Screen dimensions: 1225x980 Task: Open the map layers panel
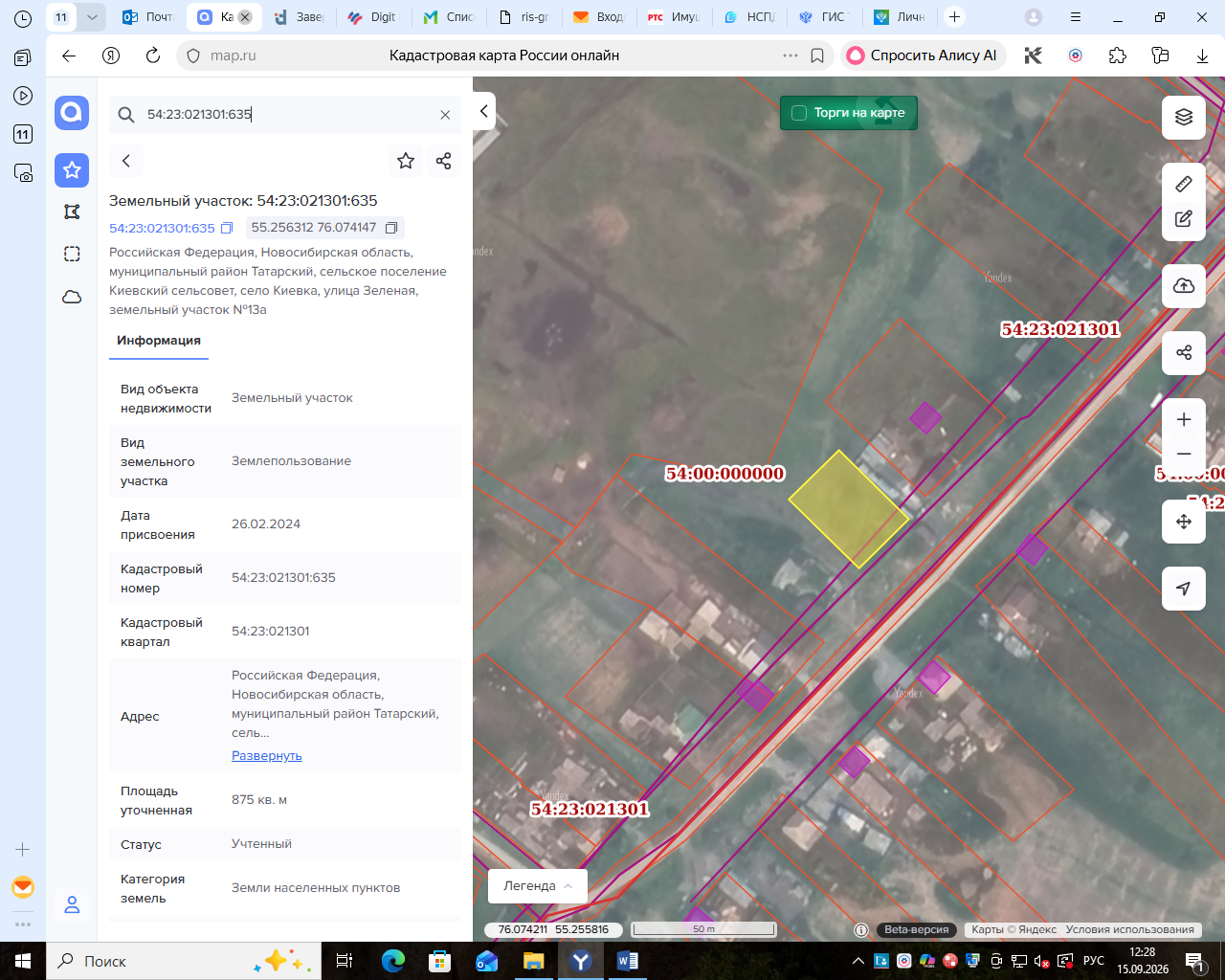click(1184, 118)
